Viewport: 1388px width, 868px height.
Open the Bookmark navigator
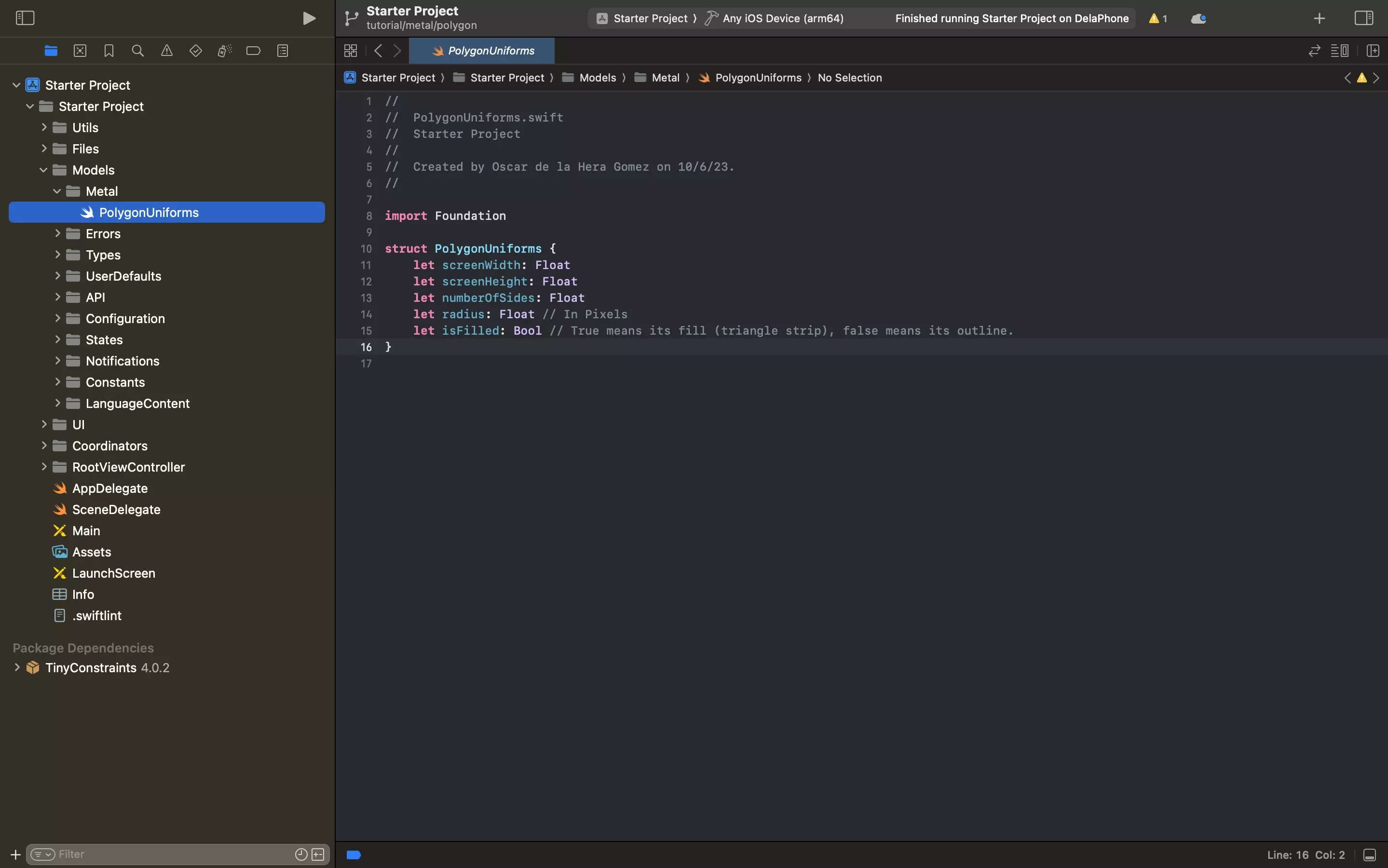tap(109, 51)
